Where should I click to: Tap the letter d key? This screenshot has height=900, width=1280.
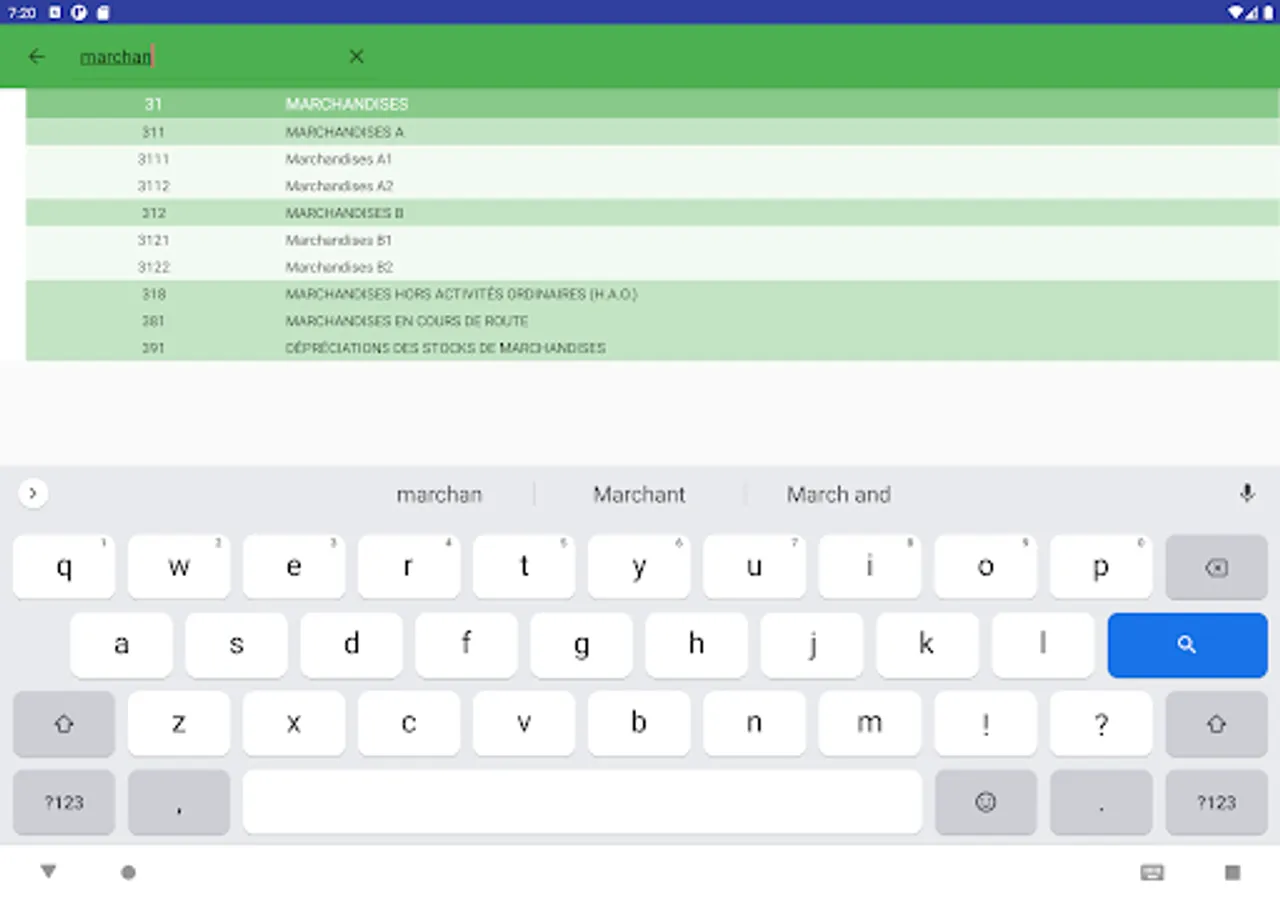(x=351, y=645)
